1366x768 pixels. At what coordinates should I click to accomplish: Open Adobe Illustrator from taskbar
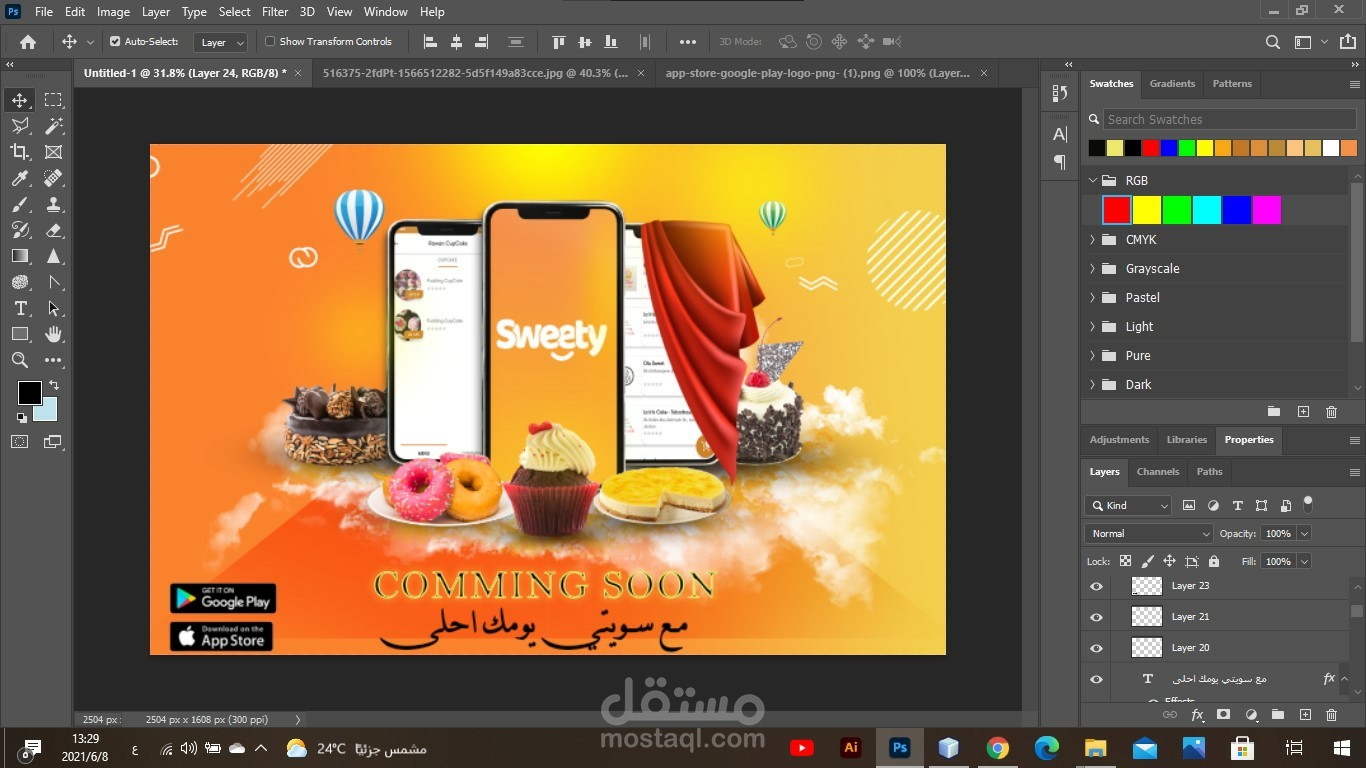[x=851, y=748]
